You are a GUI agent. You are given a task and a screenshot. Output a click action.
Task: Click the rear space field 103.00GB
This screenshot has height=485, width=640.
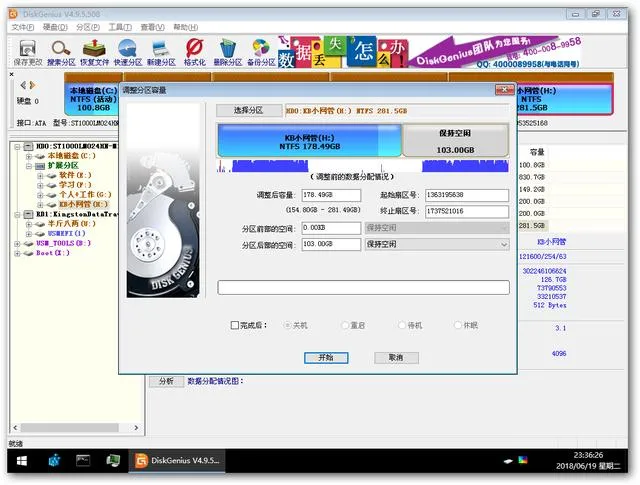click(331, 244)
